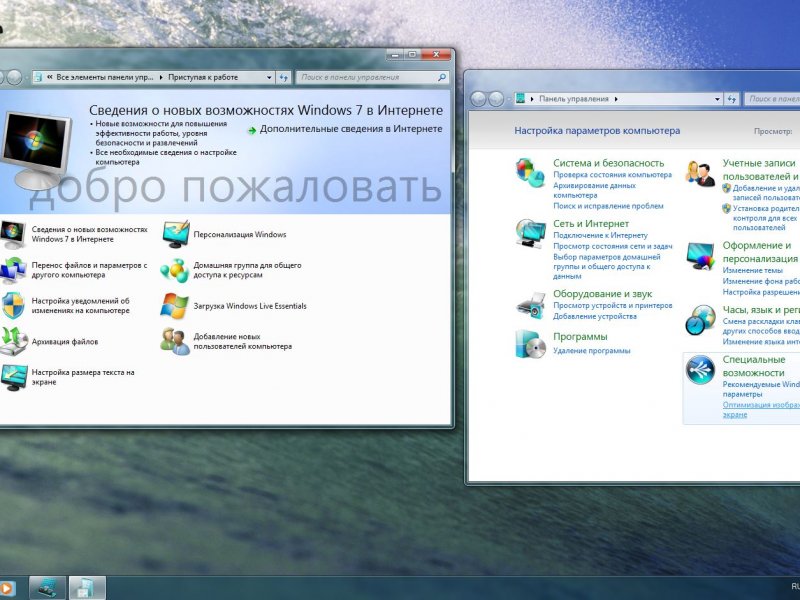The height and width of the screenshot is (600, 800).
Task: Click the large monitor icon in the welcome banner
Action: pyautogui.click(x=36, y=149)
